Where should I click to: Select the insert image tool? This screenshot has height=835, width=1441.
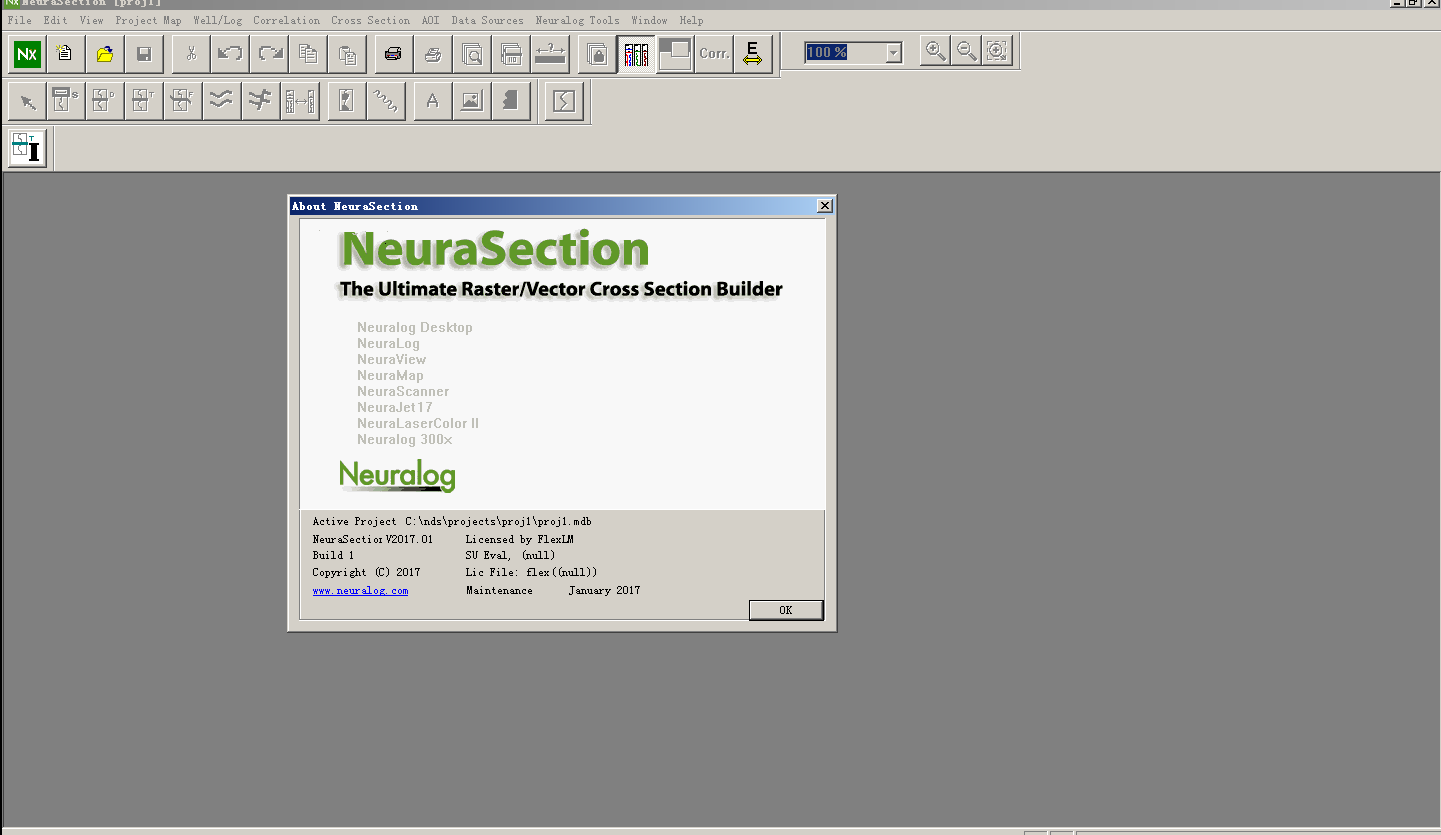[472, 102]
